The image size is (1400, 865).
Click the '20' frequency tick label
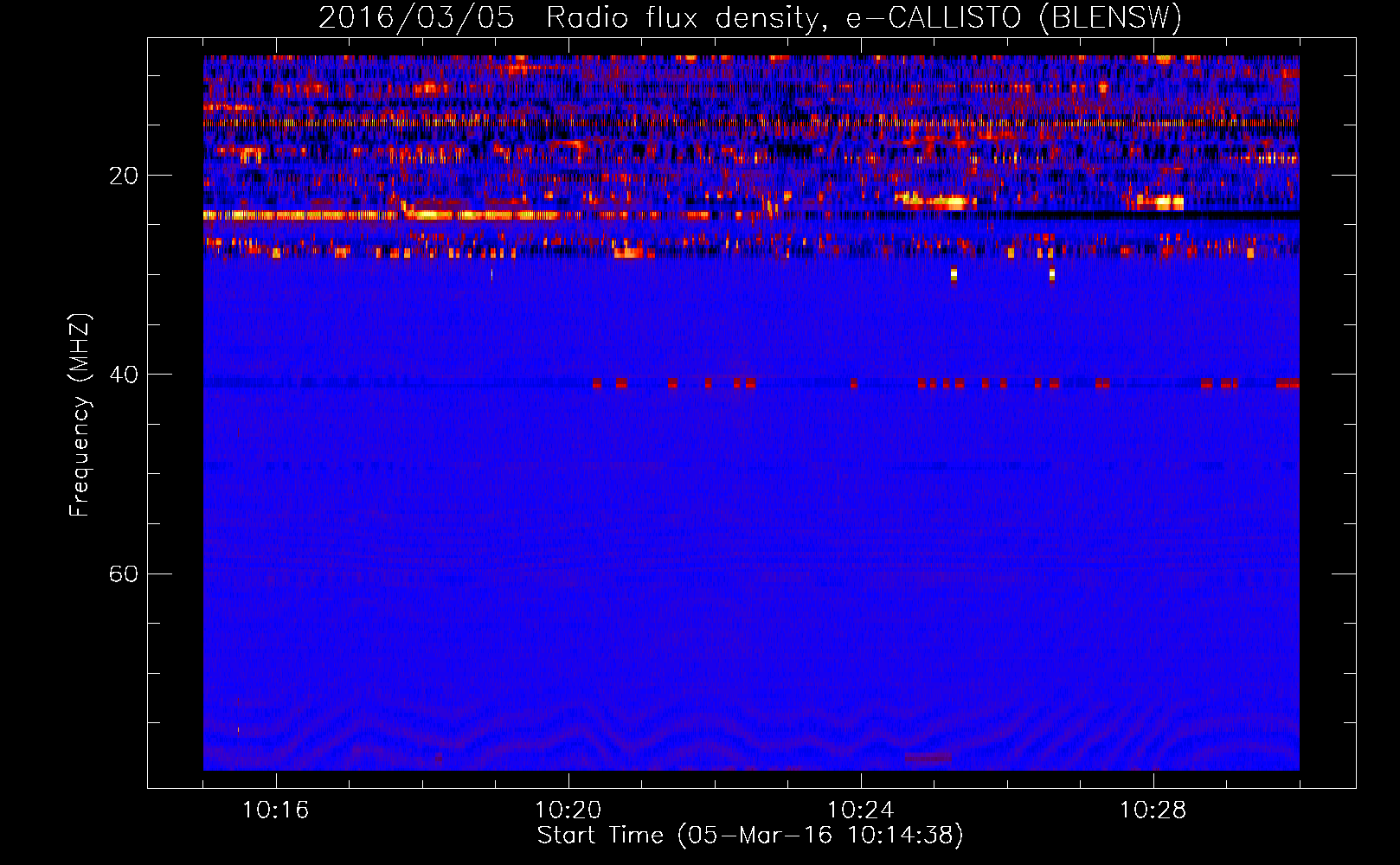(x=124, y=176)
